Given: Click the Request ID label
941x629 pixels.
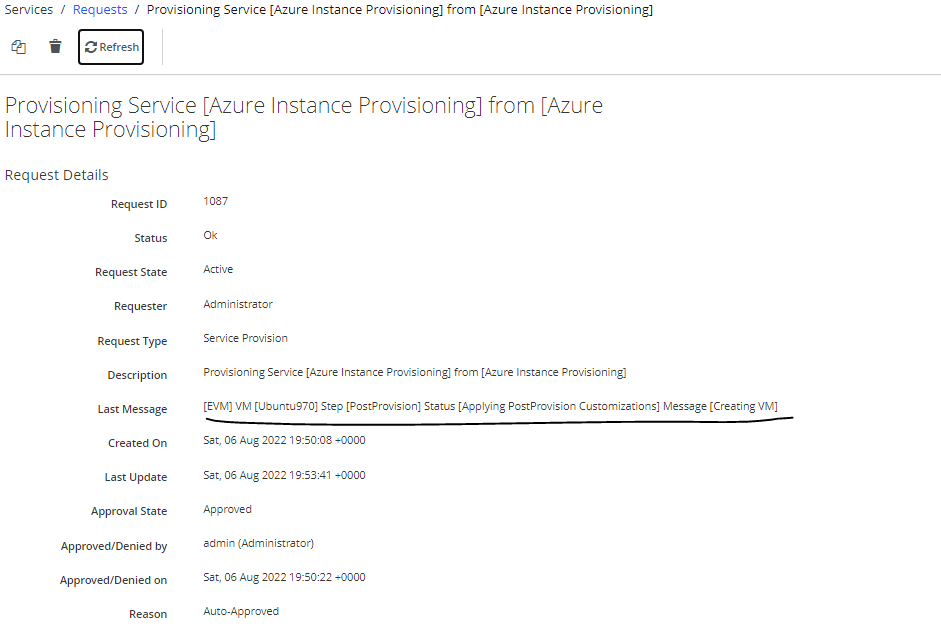Looking at the screenshot, I should (139, 204).
